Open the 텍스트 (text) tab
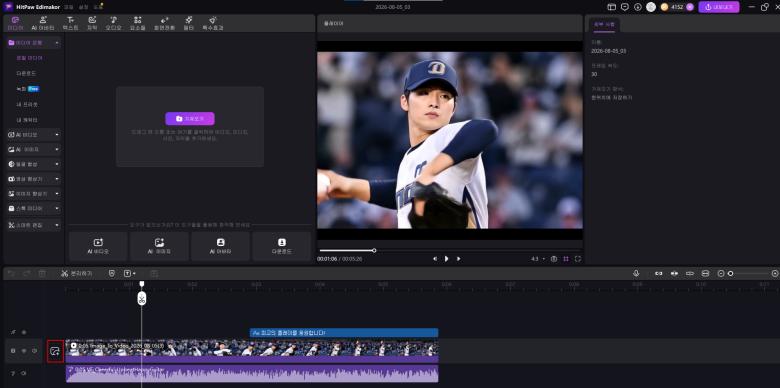 tap(71, 23)
